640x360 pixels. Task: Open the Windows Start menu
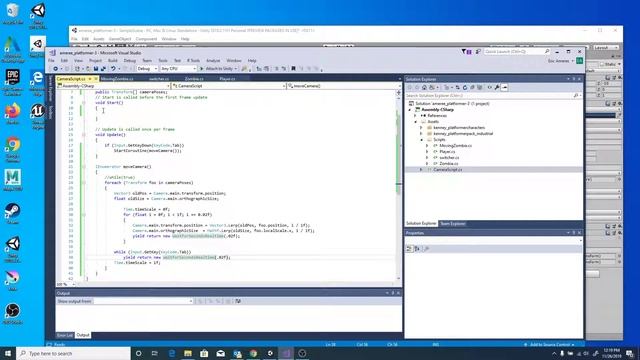[8, 353]
